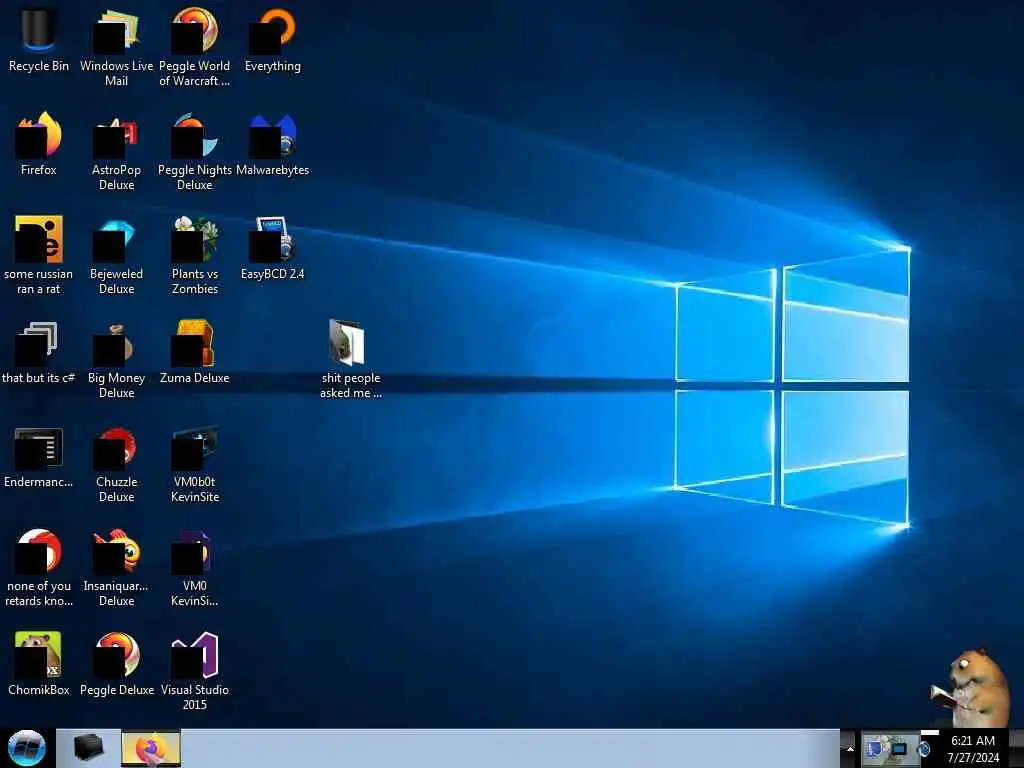Select the VM0b0t KevinSite icon
This screenshot has width=1024, height=768.
coord(195,462)
